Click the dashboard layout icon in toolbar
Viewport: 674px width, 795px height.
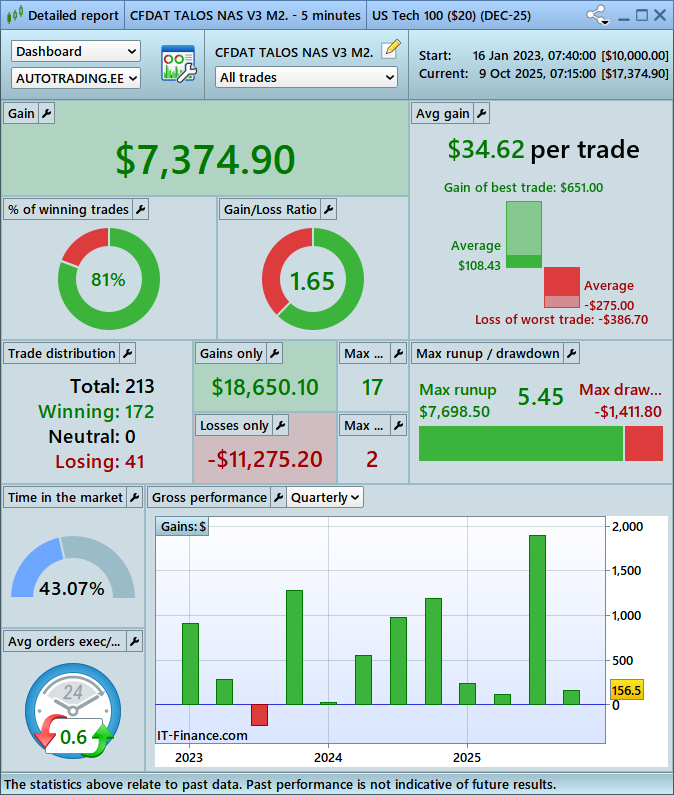(178, 64)
